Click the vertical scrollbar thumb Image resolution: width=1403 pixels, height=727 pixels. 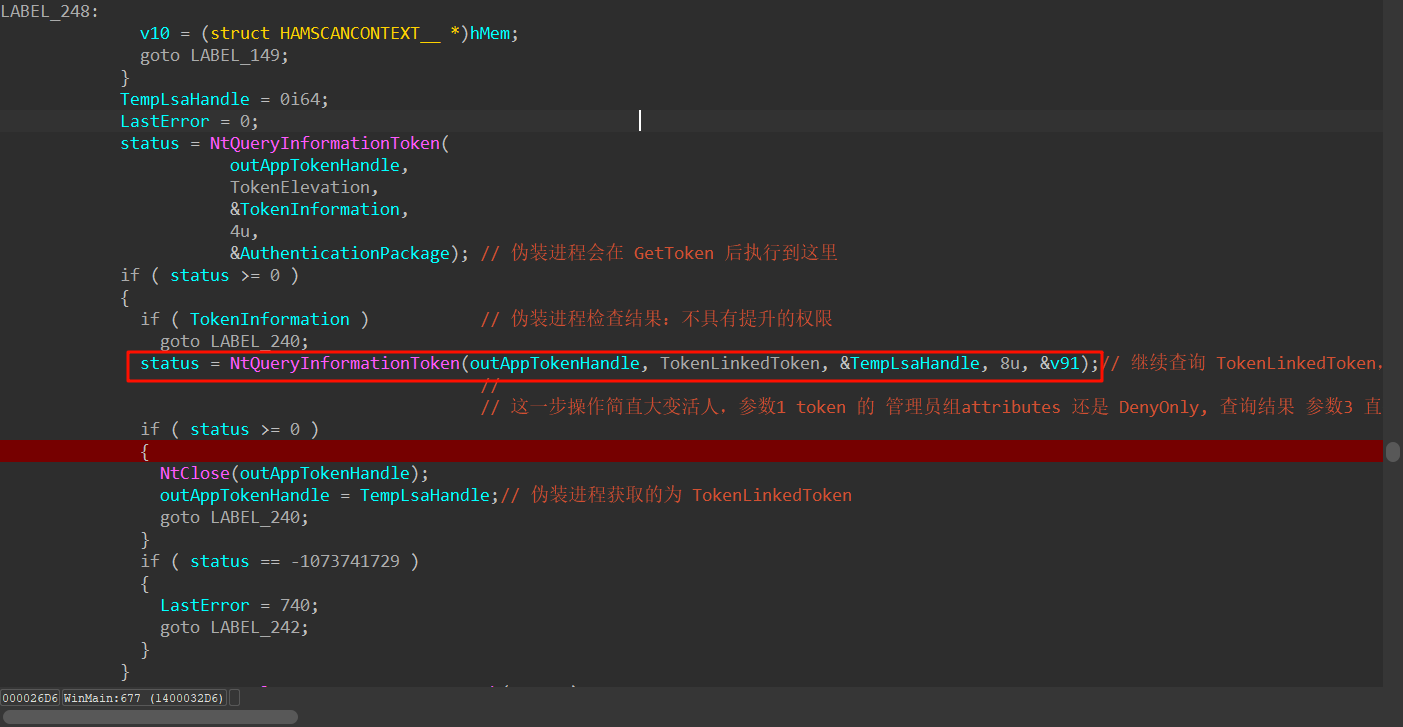[1392, 451]
